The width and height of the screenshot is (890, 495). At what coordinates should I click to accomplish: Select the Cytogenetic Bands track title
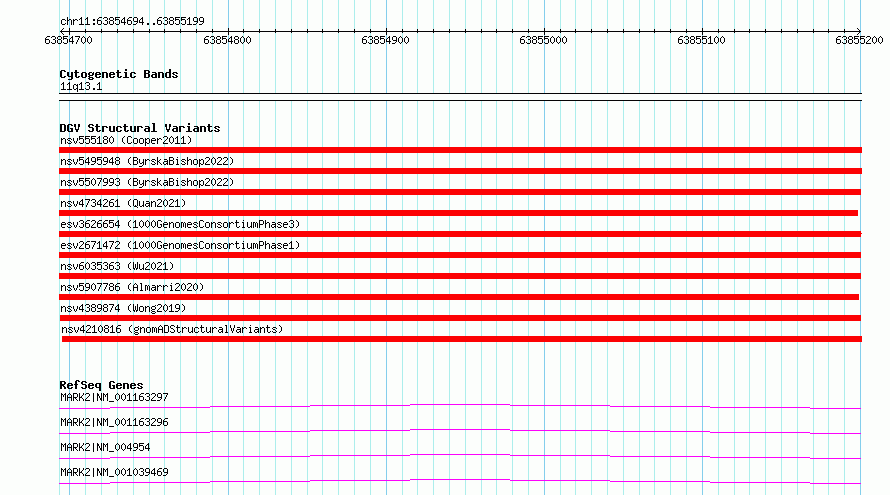119,74
